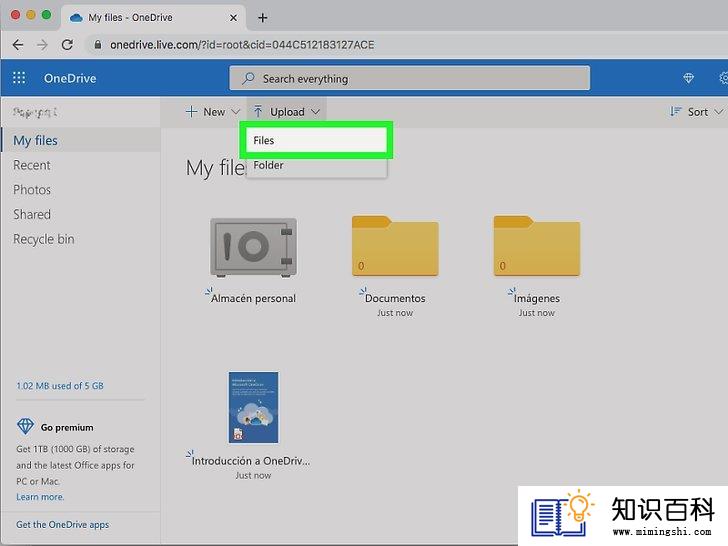Viewport: 728px width, 546px height.
Task: Click the Sort button label
Action: pos(698,112)
